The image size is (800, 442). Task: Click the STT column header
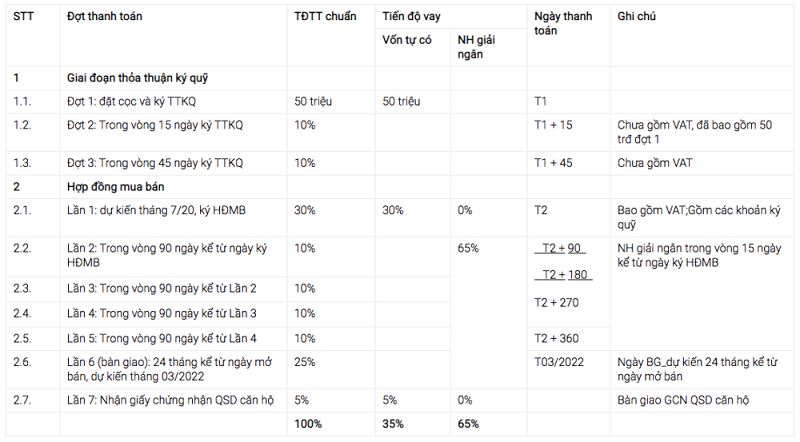click(x=23, y=18)
